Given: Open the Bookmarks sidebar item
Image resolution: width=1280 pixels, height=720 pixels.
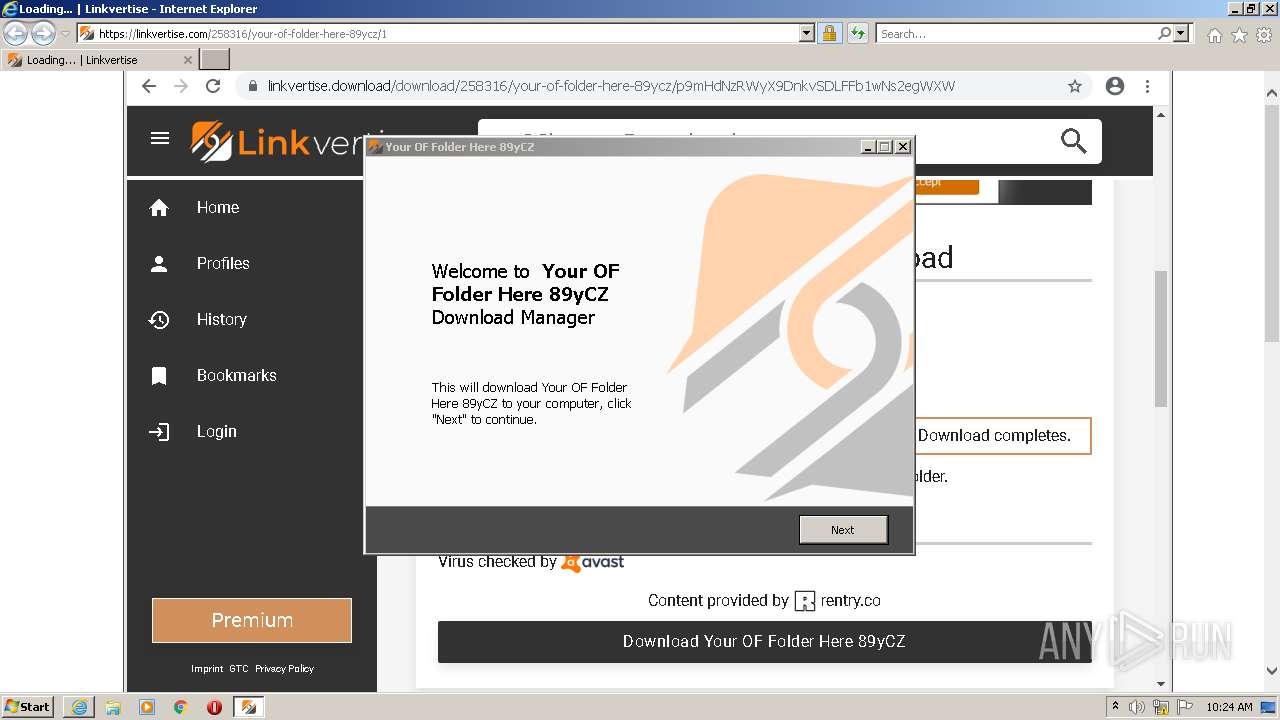Looking at the screenshot, I should [x=237, y=376].
